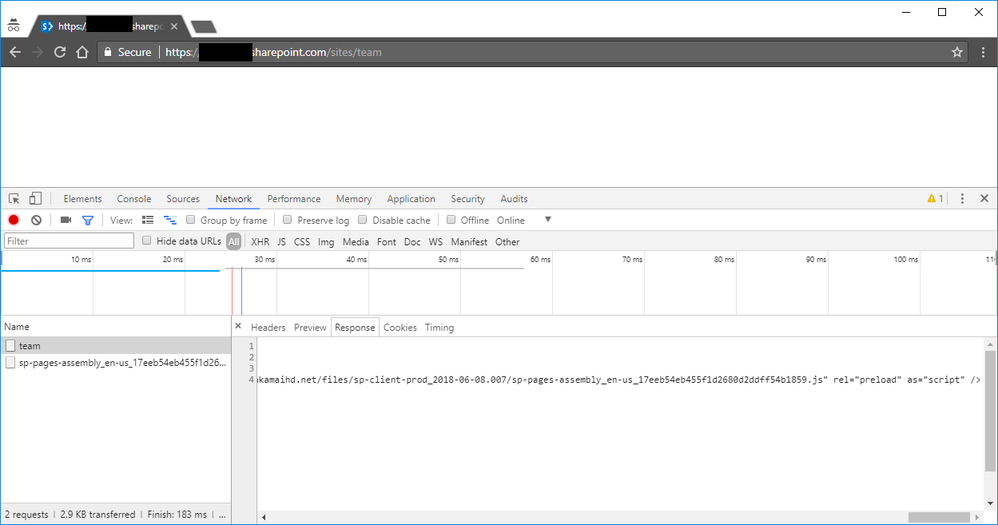Select the sp-pages-assembly_en-us request row
Screen dimensions: 998x525
[x=116, y=363]
